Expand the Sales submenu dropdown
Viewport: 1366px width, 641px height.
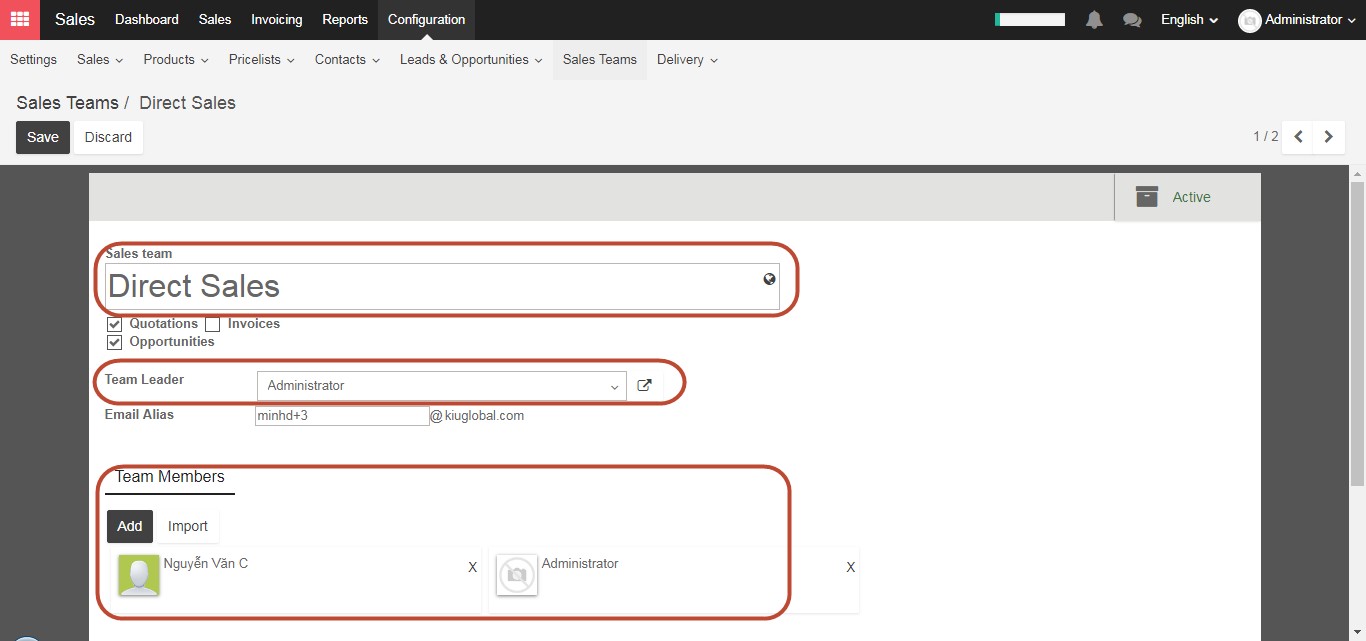coord(100,60)
